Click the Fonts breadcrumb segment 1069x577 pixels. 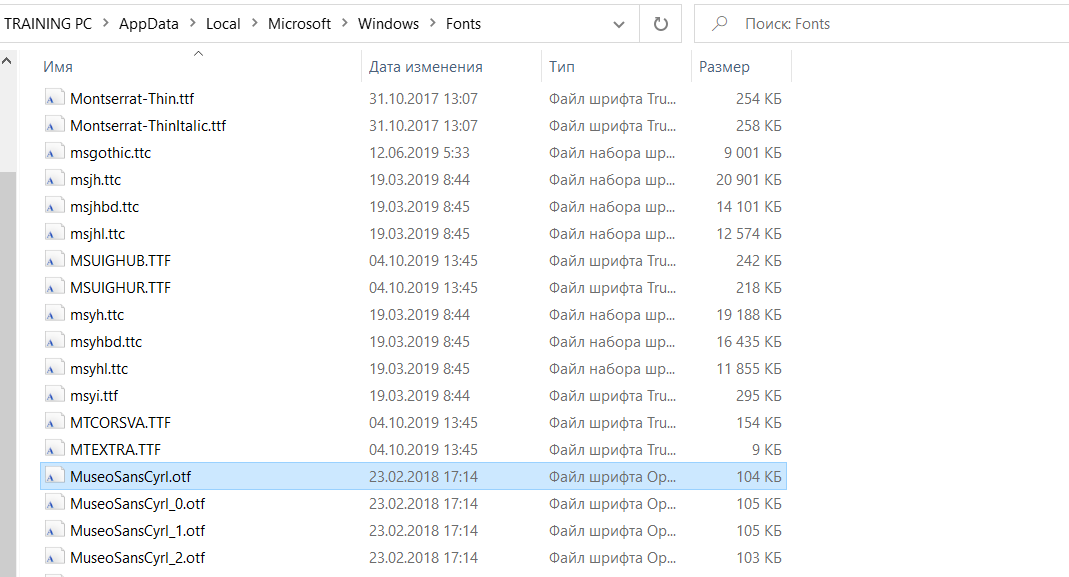pos(464,24)
